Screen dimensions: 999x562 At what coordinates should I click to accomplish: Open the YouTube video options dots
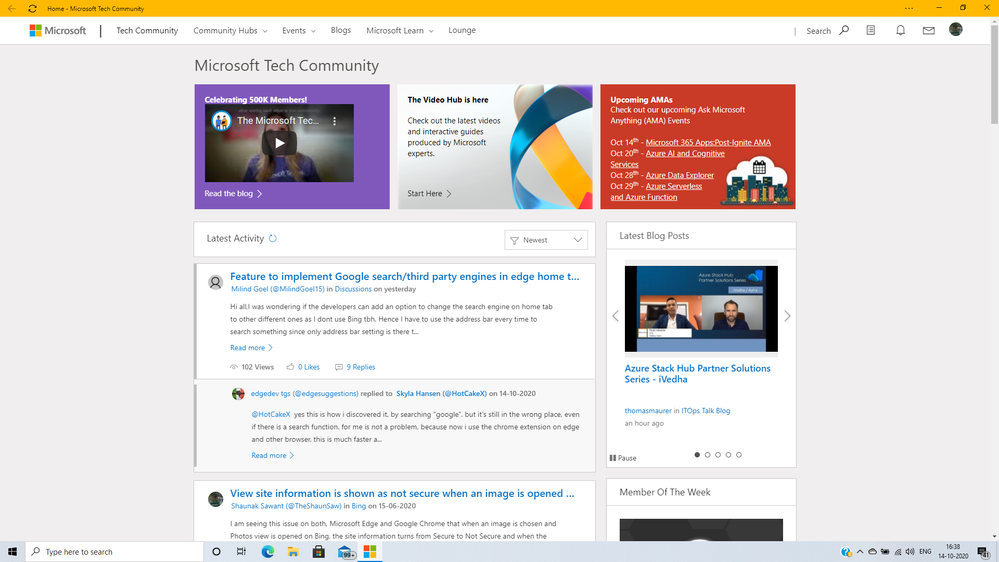pos(334,120)
